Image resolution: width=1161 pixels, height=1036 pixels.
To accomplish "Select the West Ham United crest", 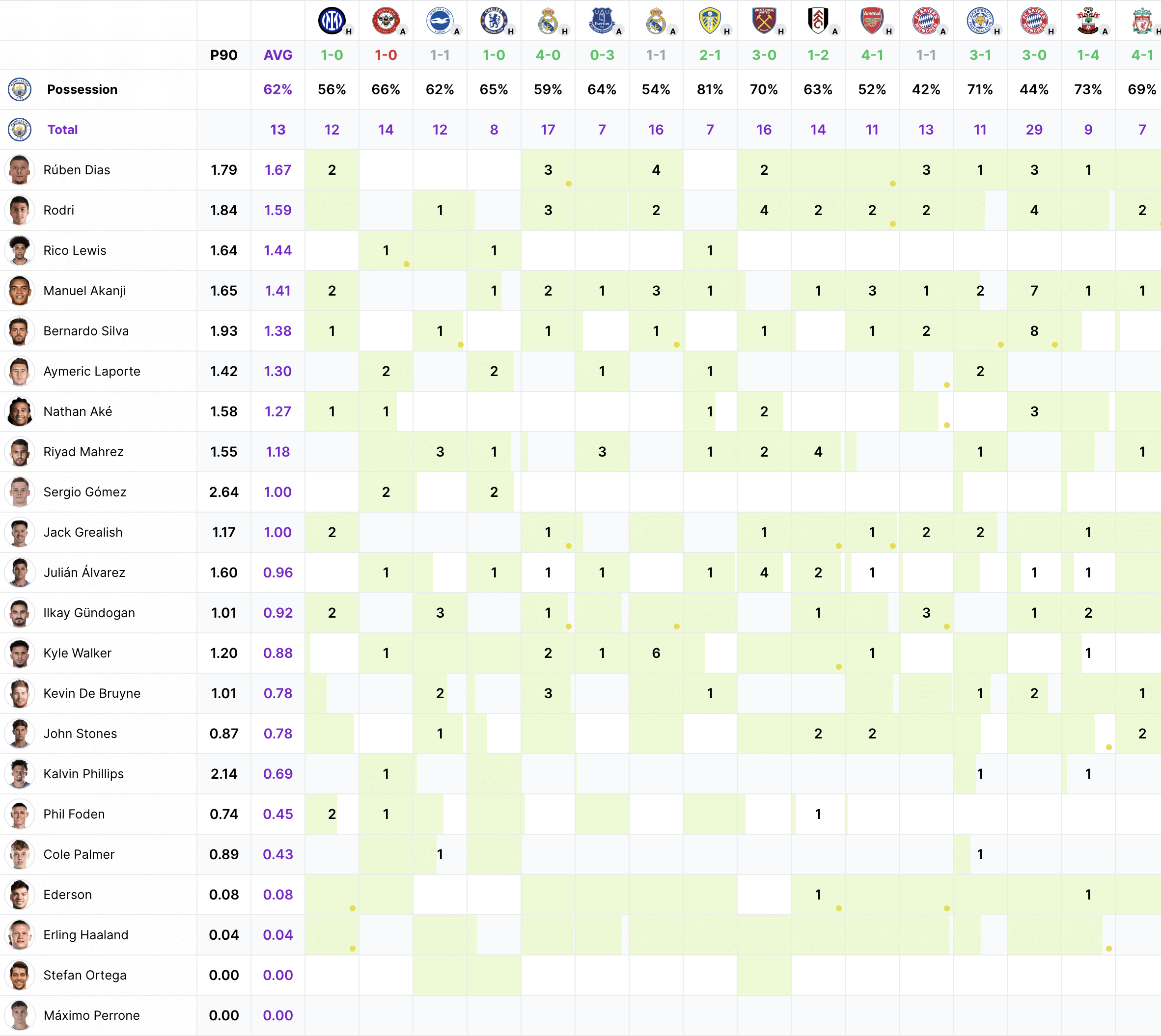I will click(764, 21).
